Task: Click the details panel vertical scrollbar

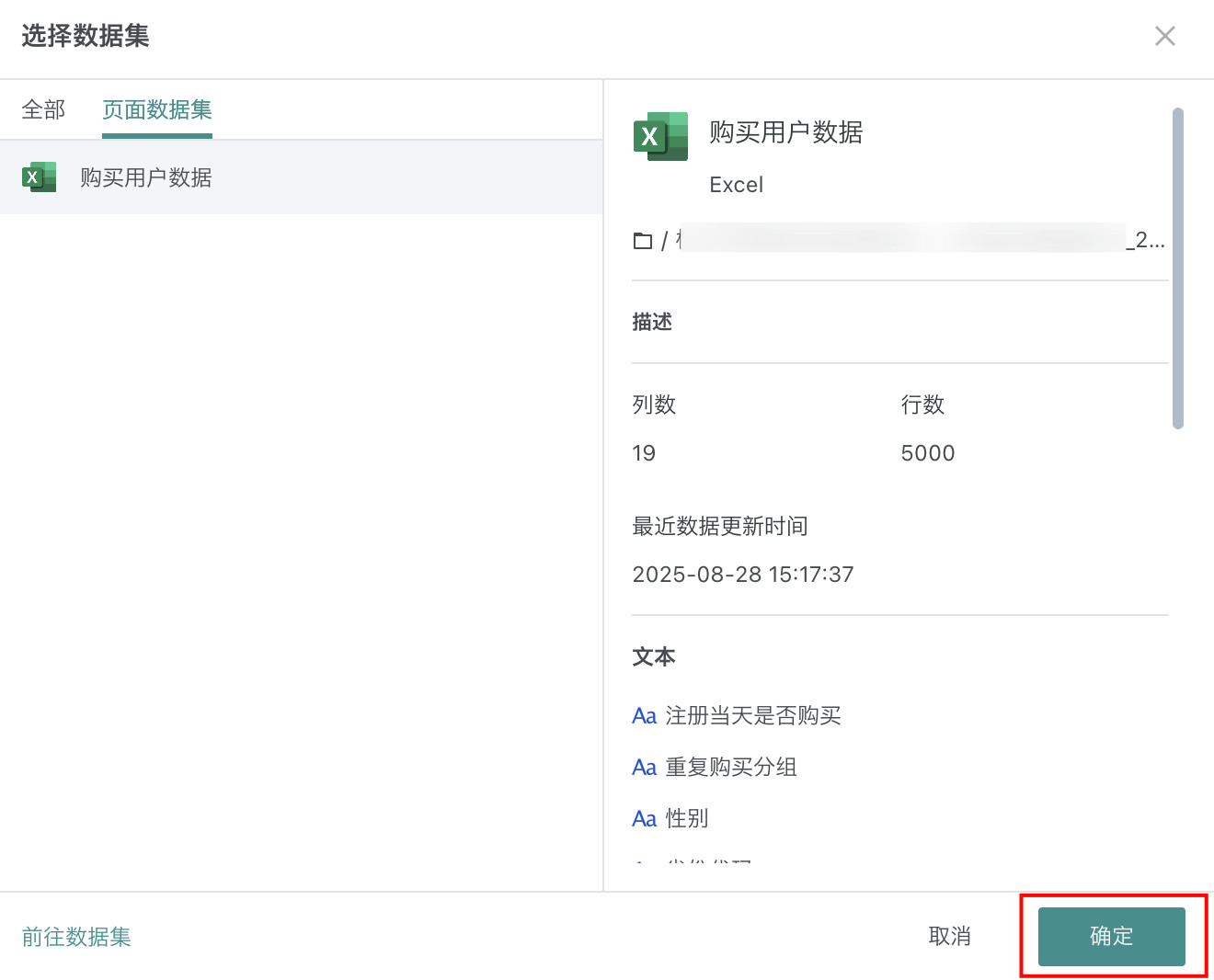Action: coord(1178,268)
